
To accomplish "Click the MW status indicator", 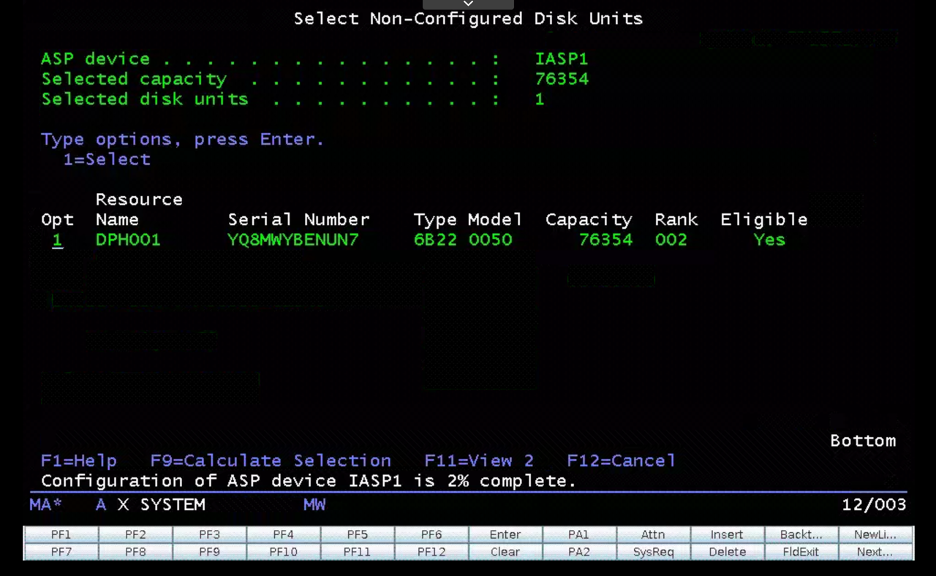I will (x=315, y=505).
